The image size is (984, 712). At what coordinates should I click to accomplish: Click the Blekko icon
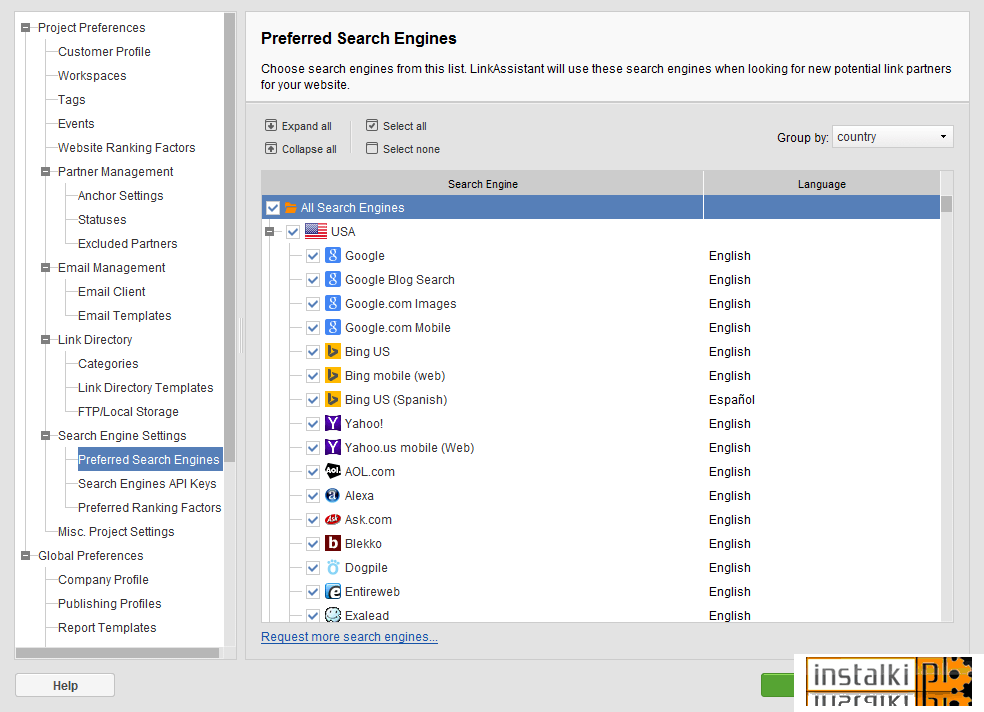(333, 543)
